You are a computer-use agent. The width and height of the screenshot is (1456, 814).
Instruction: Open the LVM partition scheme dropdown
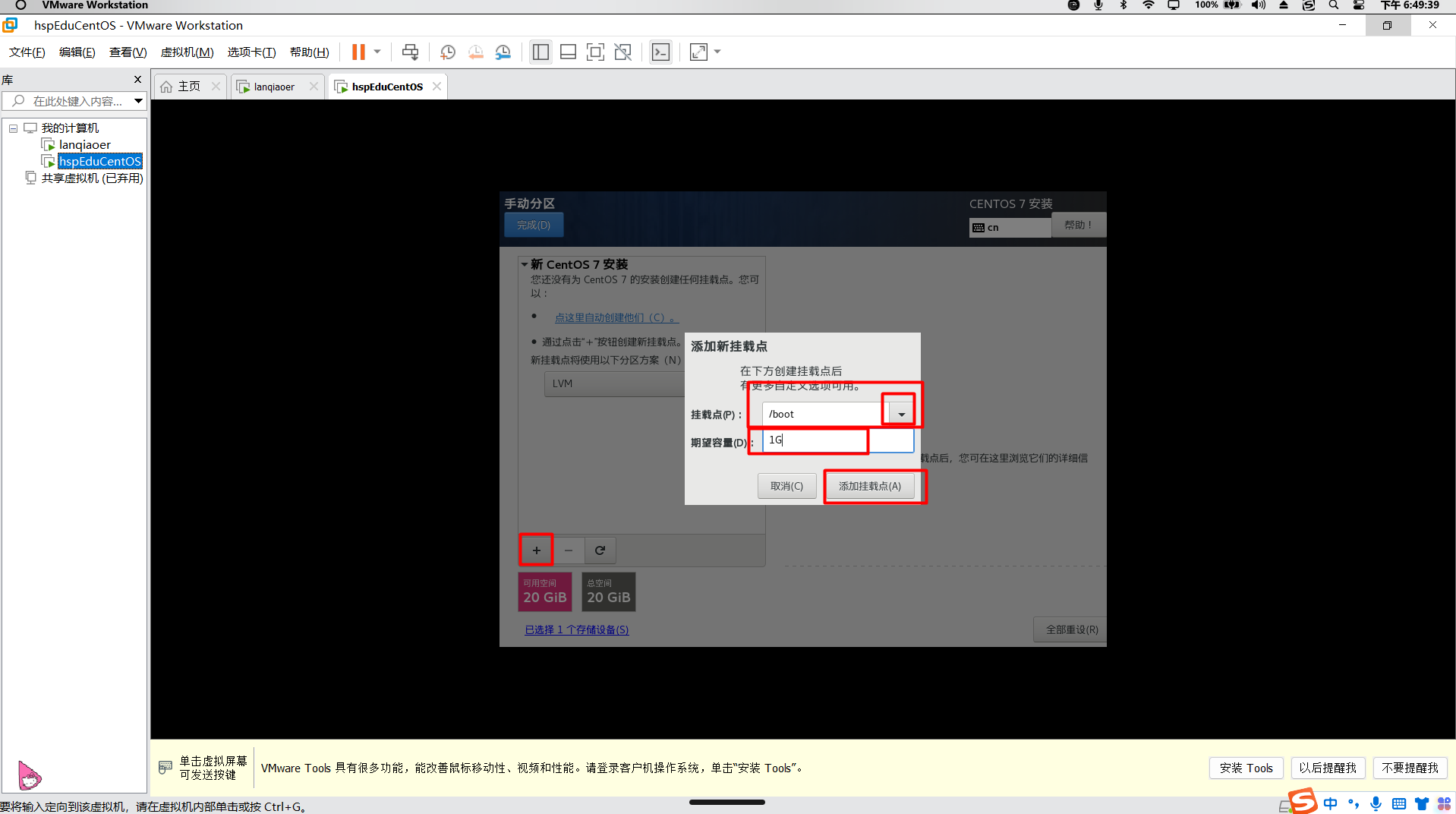point(614,383)
